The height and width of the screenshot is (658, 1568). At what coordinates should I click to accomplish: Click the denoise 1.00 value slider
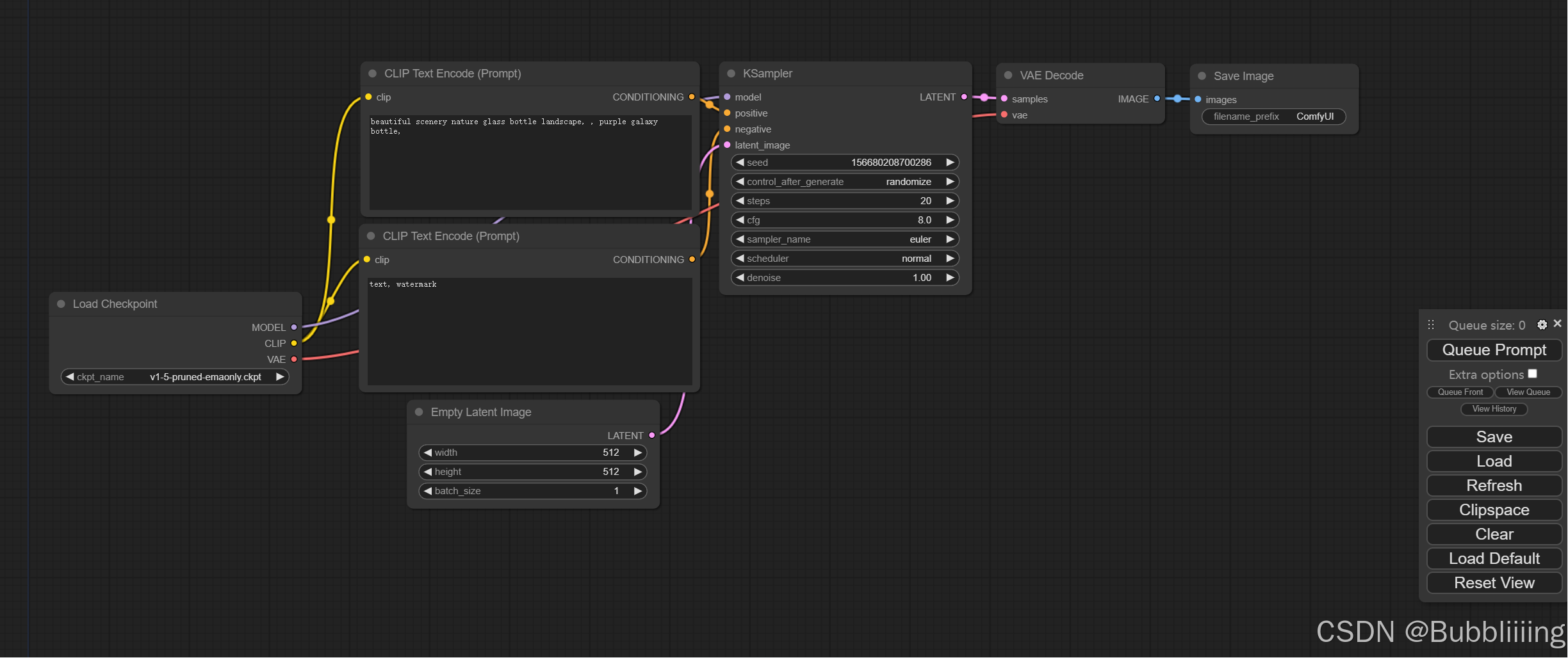[845, 278]
